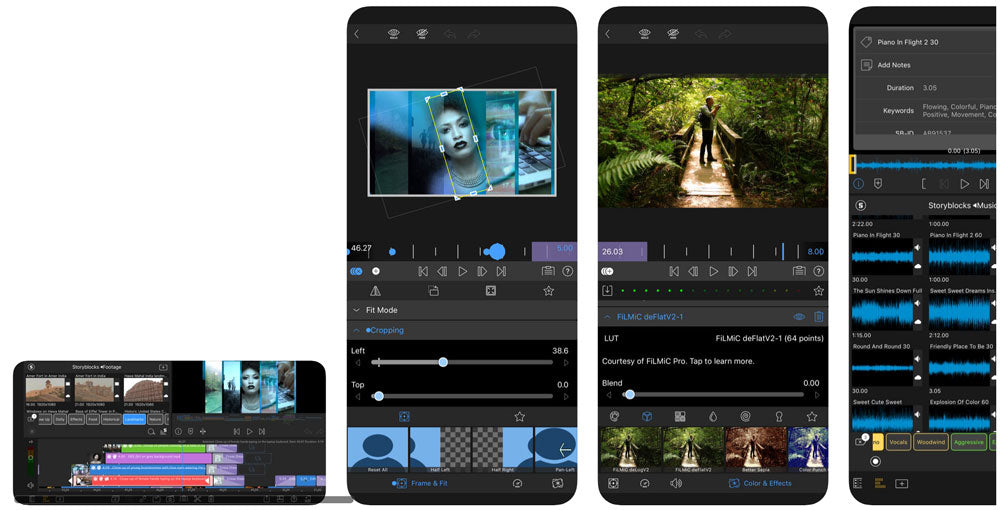The image size is (1000, 510).
Task: Go back from the Frame & Fit editor
Action: pos(357,34)
